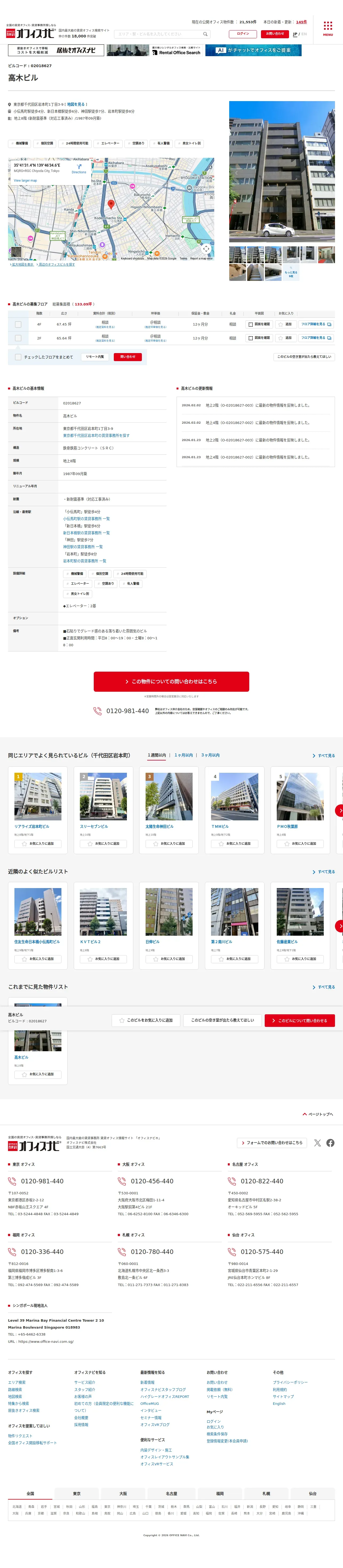Click View larger map link
This screenshot has height=1568, width=343.
point(26,180)
